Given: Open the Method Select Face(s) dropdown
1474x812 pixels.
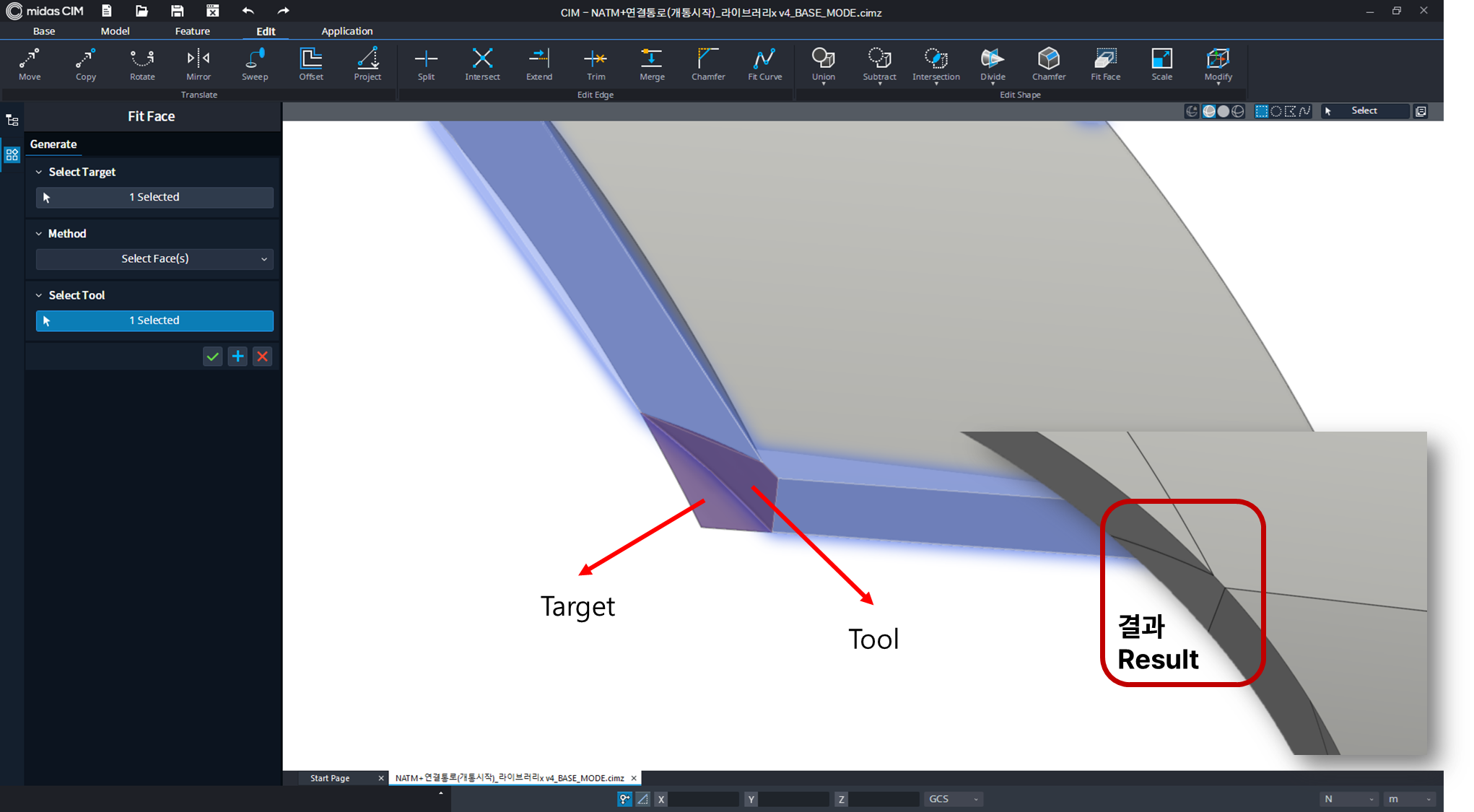Looking at the screenshot, I should (x=154, y=259).
